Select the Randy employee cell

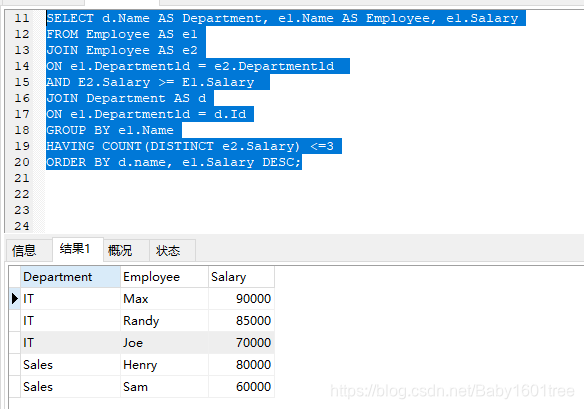click(164, 321)
